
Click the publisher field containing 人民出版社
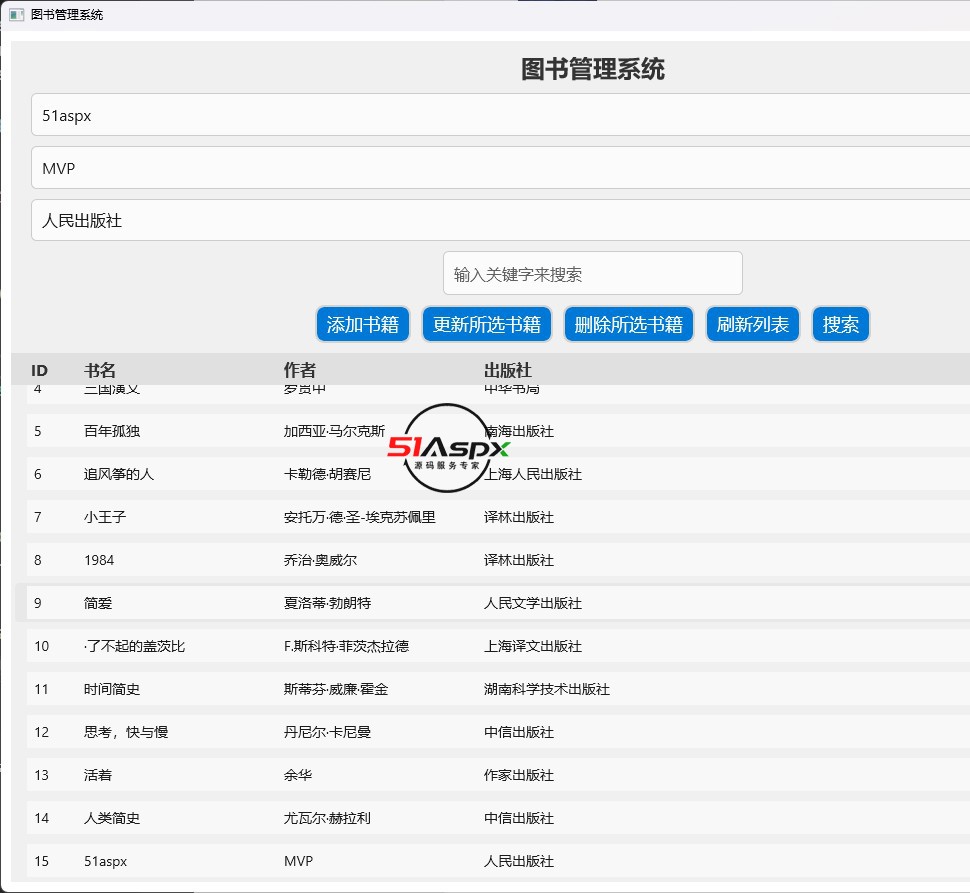point(500,221)
